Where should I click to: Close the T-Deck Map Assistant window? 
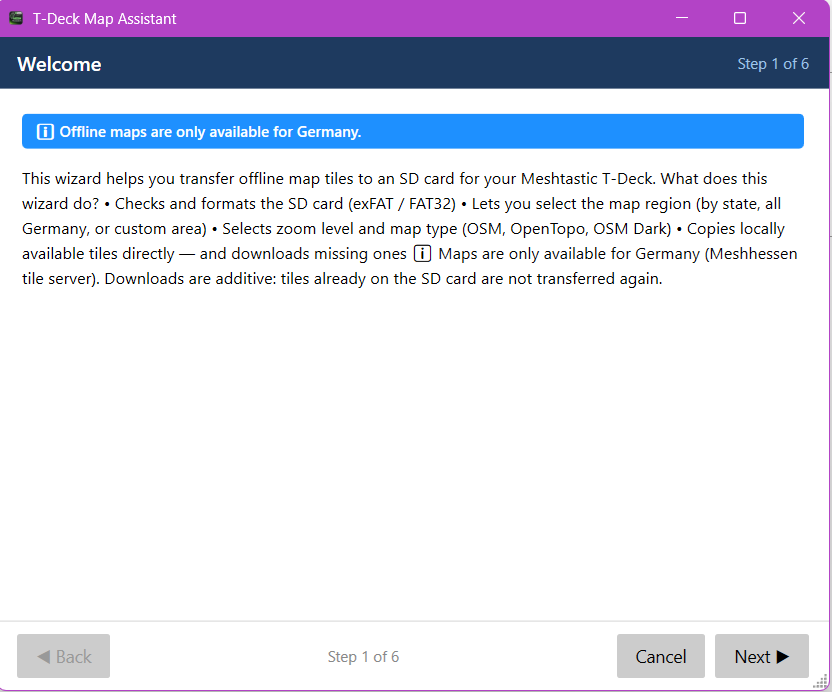[799, 18]
